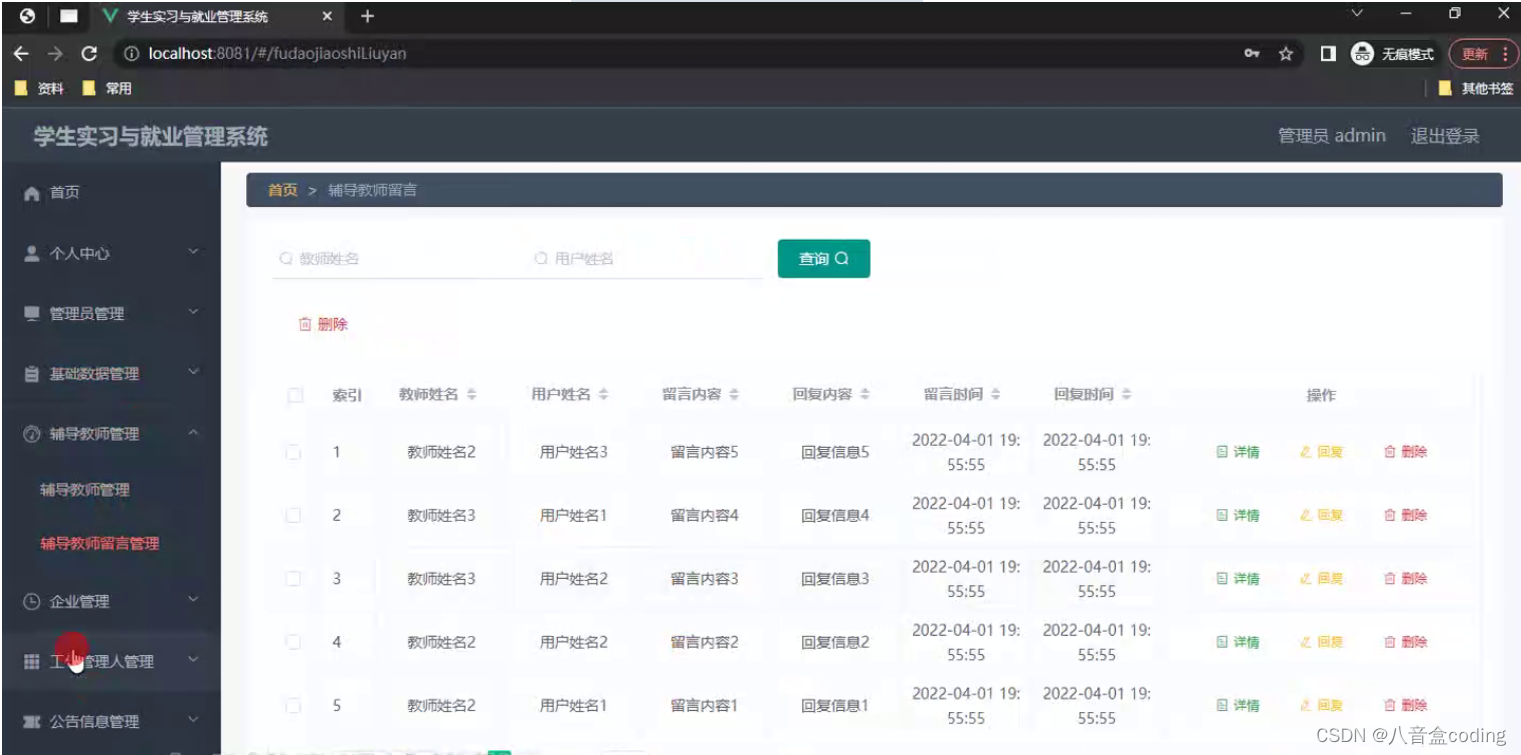This screenshot has height=755, width=1521.
Task: Click 回复 for row 2
Action: [x=1322, y=515]
